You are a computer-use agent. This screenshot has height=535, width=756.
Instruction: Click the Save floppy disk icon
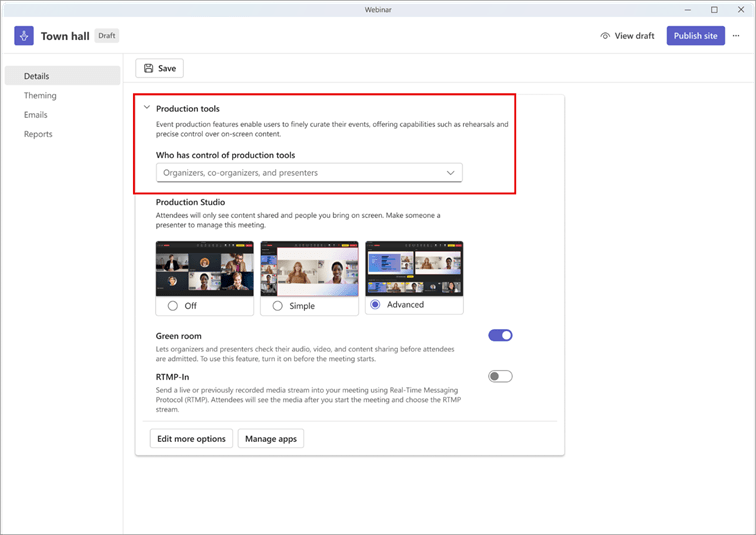148,68
